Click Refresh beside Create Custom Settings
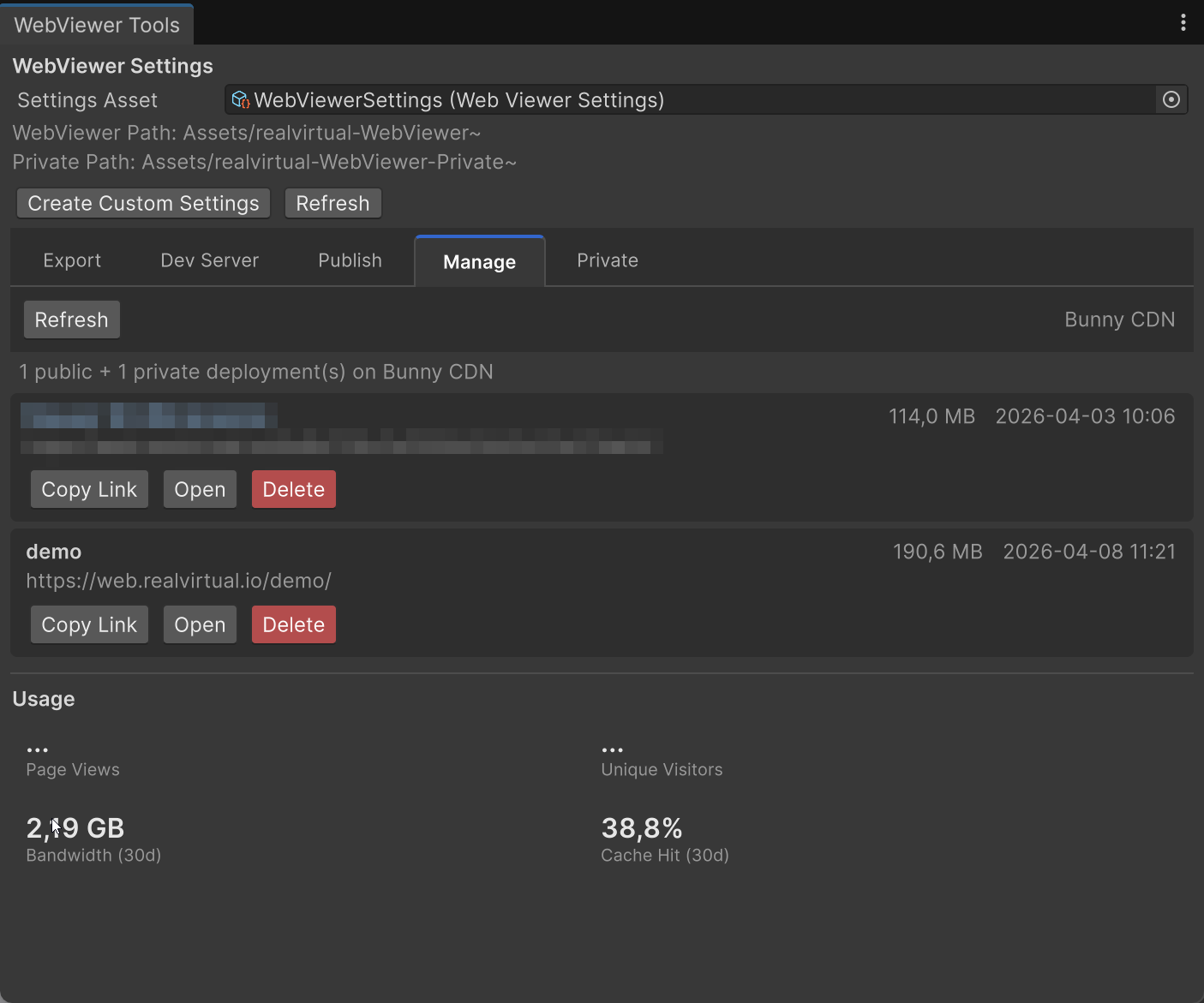The image size is (1204, 1003). point(332,204)
